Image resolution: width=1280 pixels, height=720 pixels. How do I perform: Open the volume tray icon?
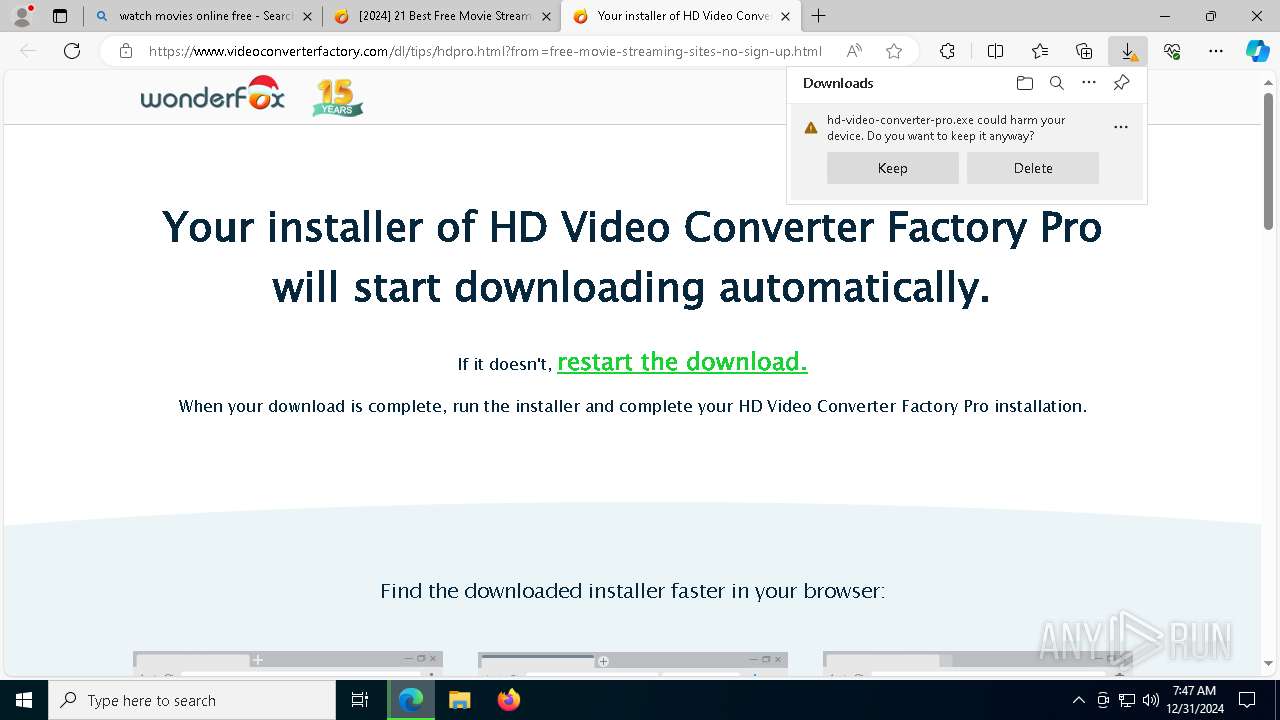[1150, 700]
